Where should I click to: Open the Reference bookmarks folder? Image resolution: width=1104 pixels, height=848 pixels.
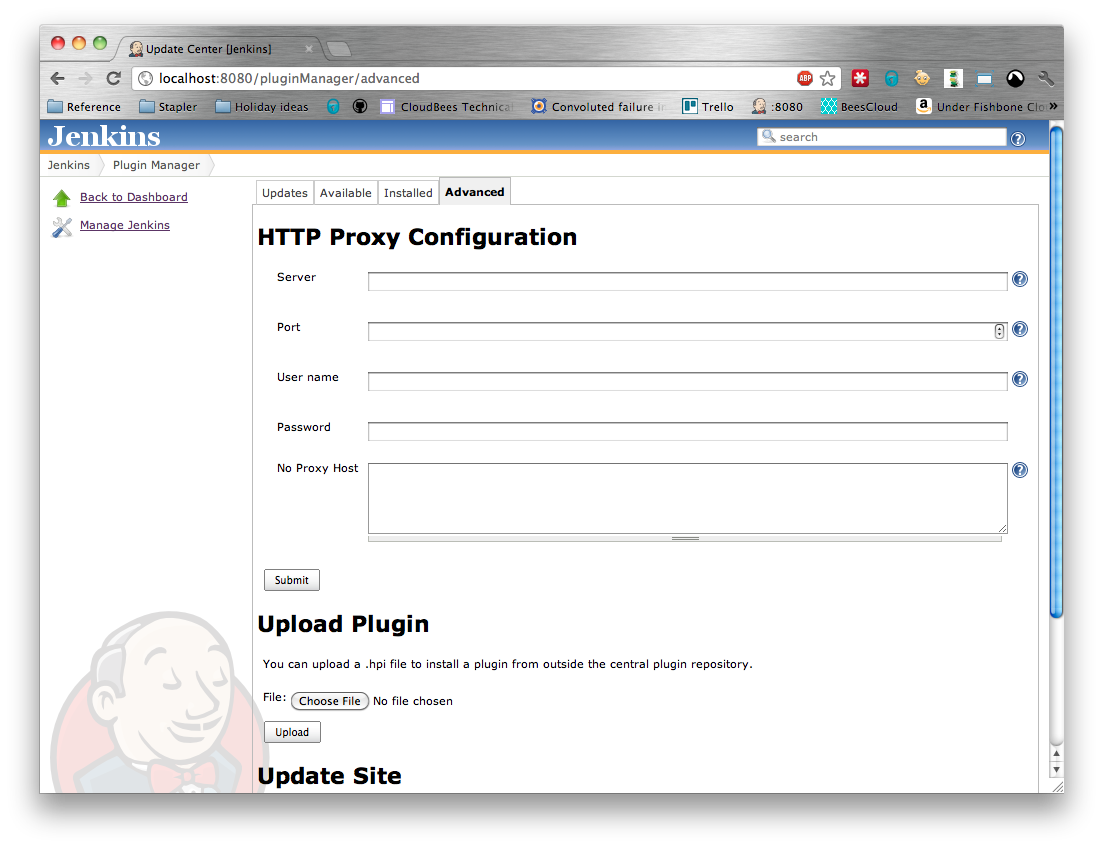coord(84,106)
